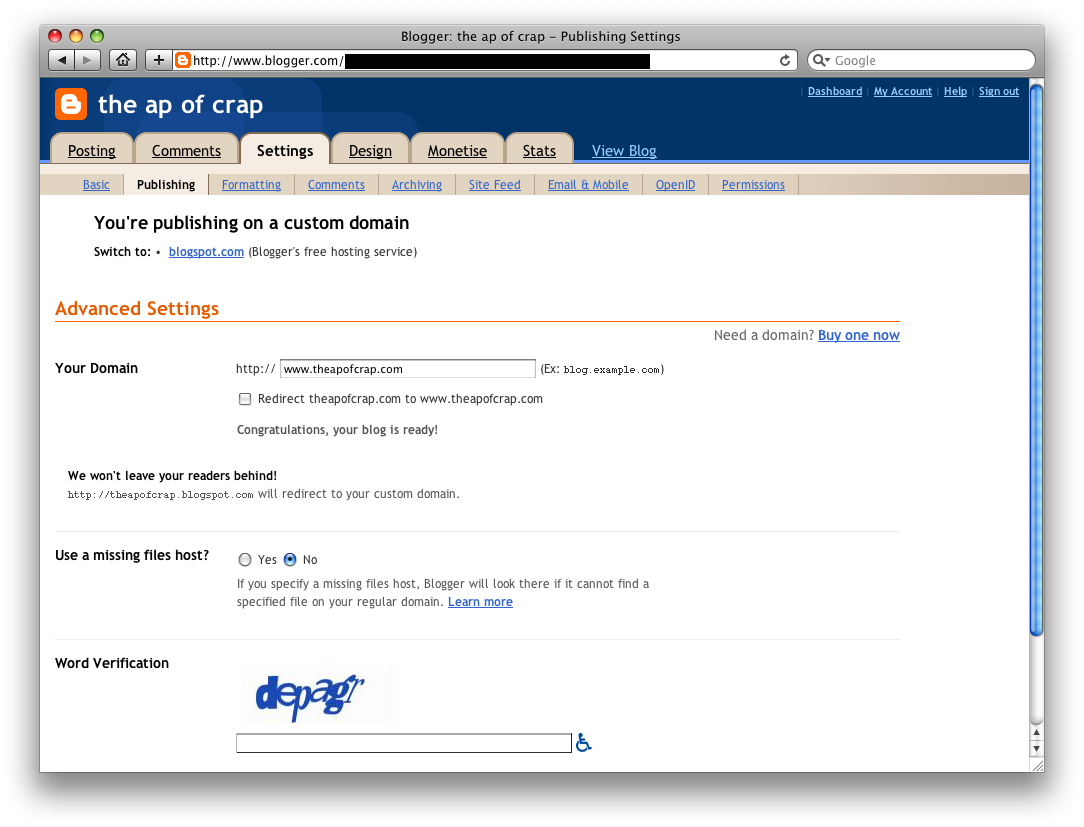Open the My Account link
1084x827 pixels.
point(902,91)
